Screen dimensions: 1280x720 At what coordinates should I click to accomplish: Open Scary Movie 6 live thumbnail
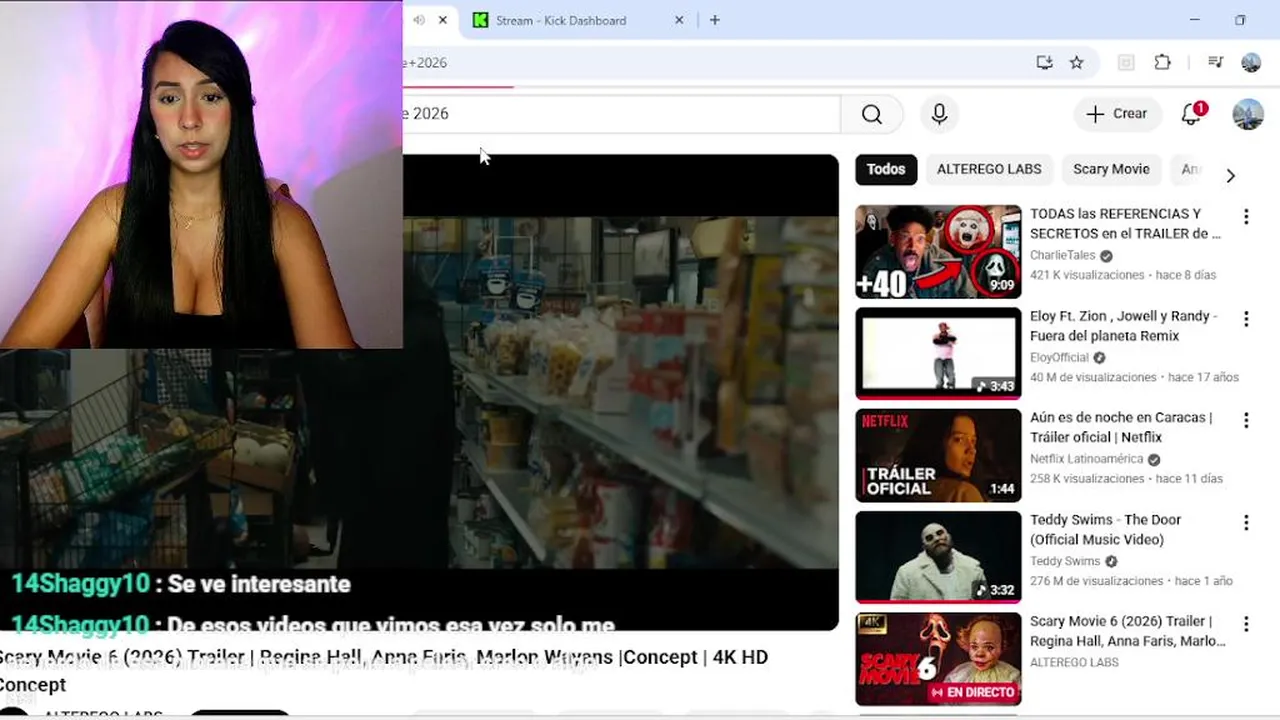tap(938, 659)
